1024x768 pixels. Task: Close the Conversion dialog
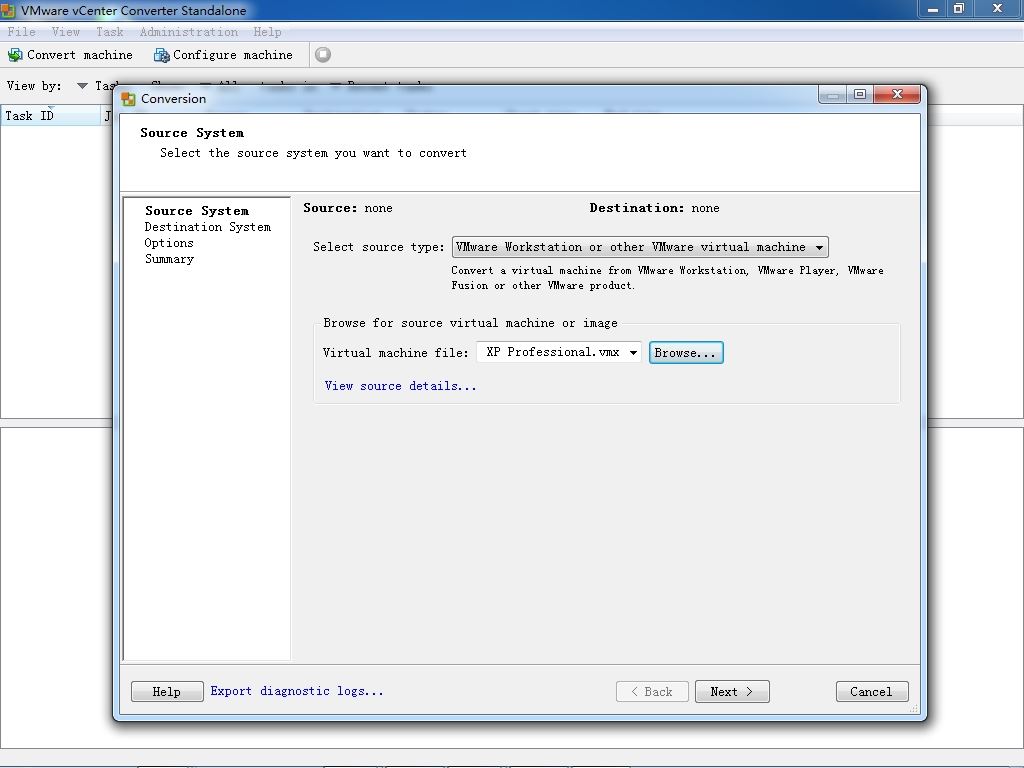tap(897, 95)
